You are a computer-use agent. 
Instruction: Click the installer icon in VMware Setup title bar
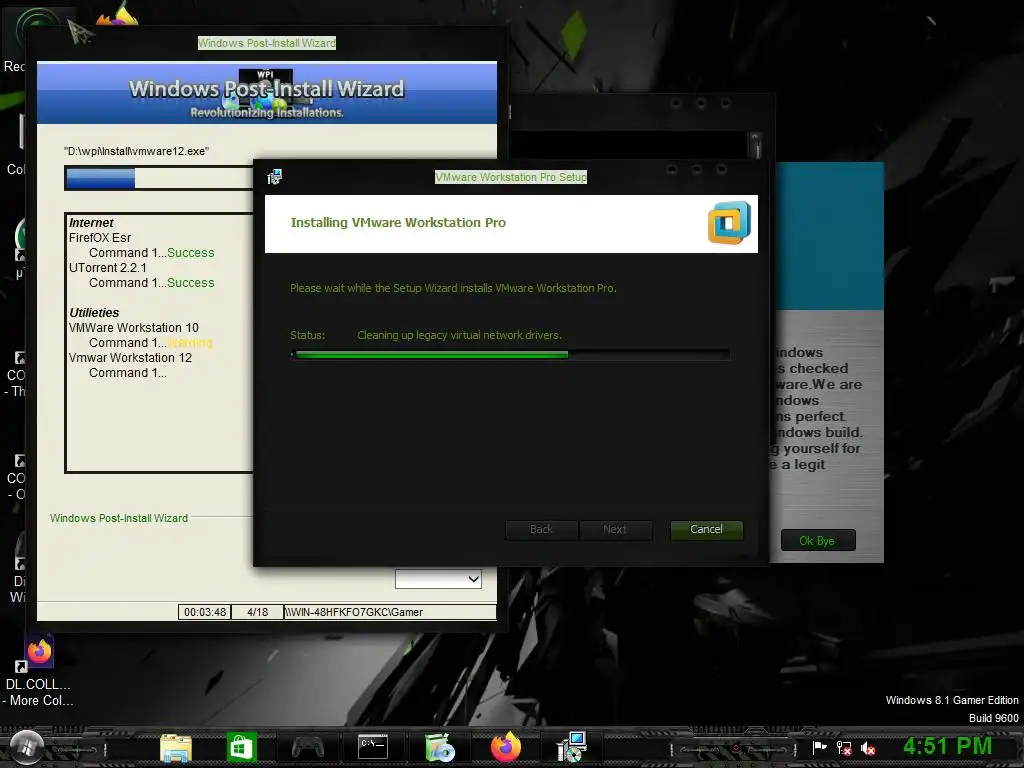click(275, 176)
